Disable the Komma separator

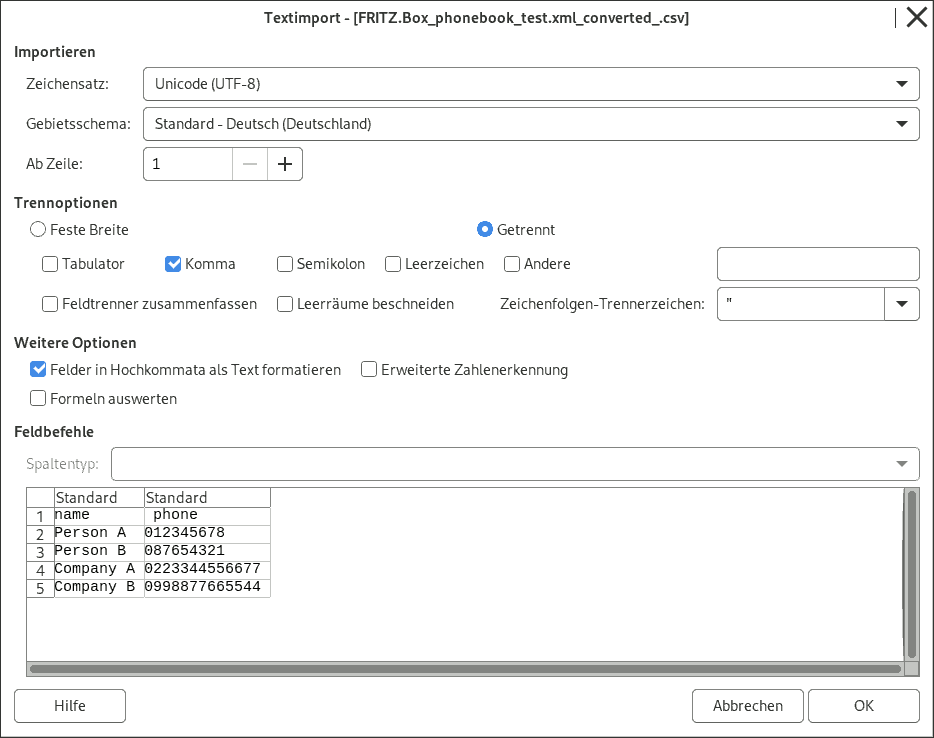172,264
